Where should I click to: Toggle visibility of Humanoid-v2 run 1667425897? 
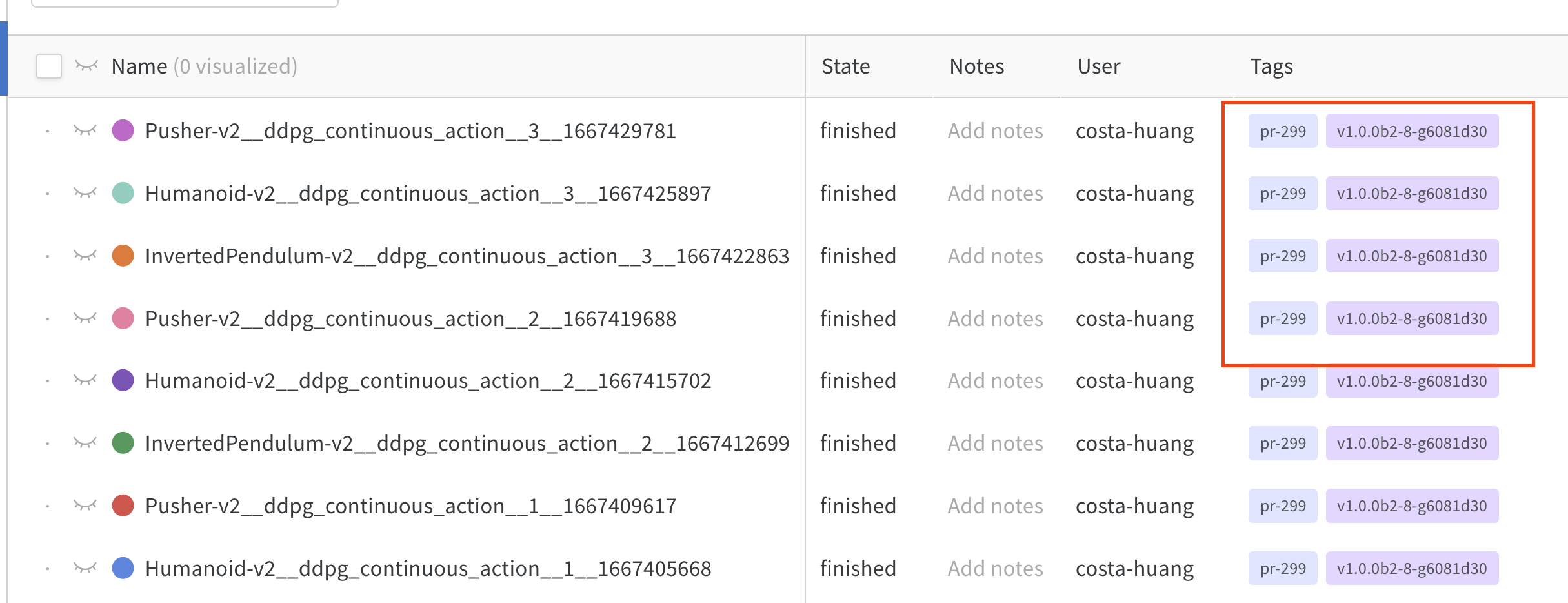[85, 193]
